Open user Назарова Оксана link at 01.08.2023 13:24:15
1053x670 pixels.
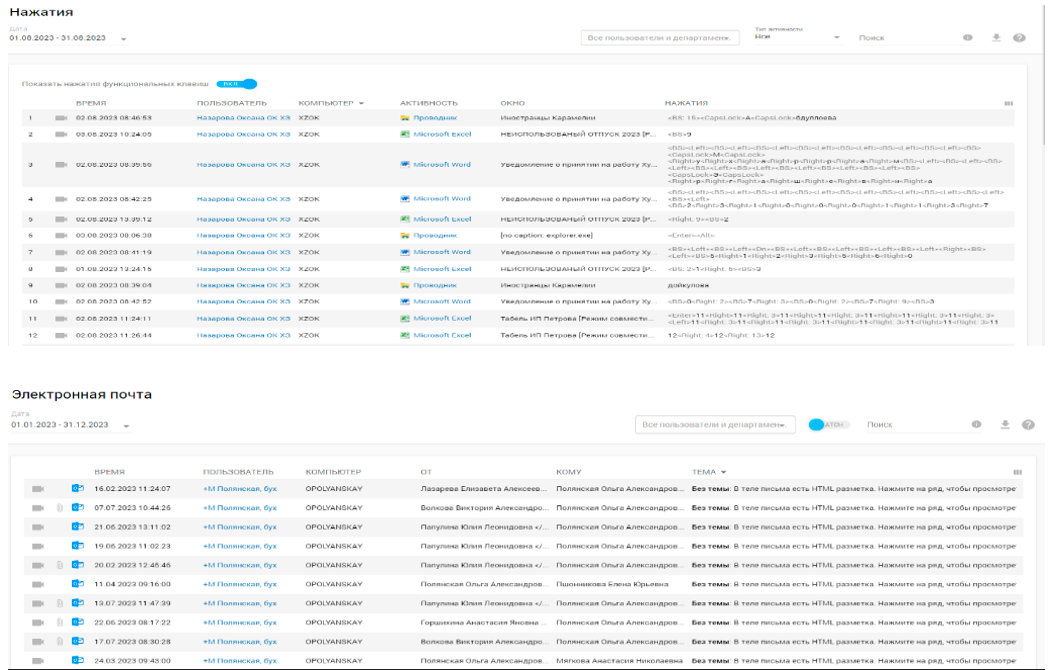[243, 269]
